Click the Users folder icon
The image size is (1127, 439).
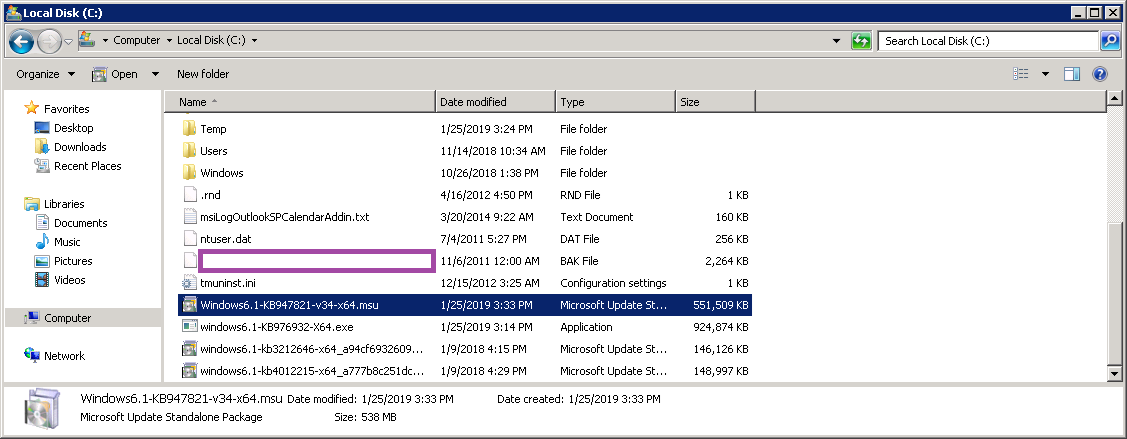(189, 151)
